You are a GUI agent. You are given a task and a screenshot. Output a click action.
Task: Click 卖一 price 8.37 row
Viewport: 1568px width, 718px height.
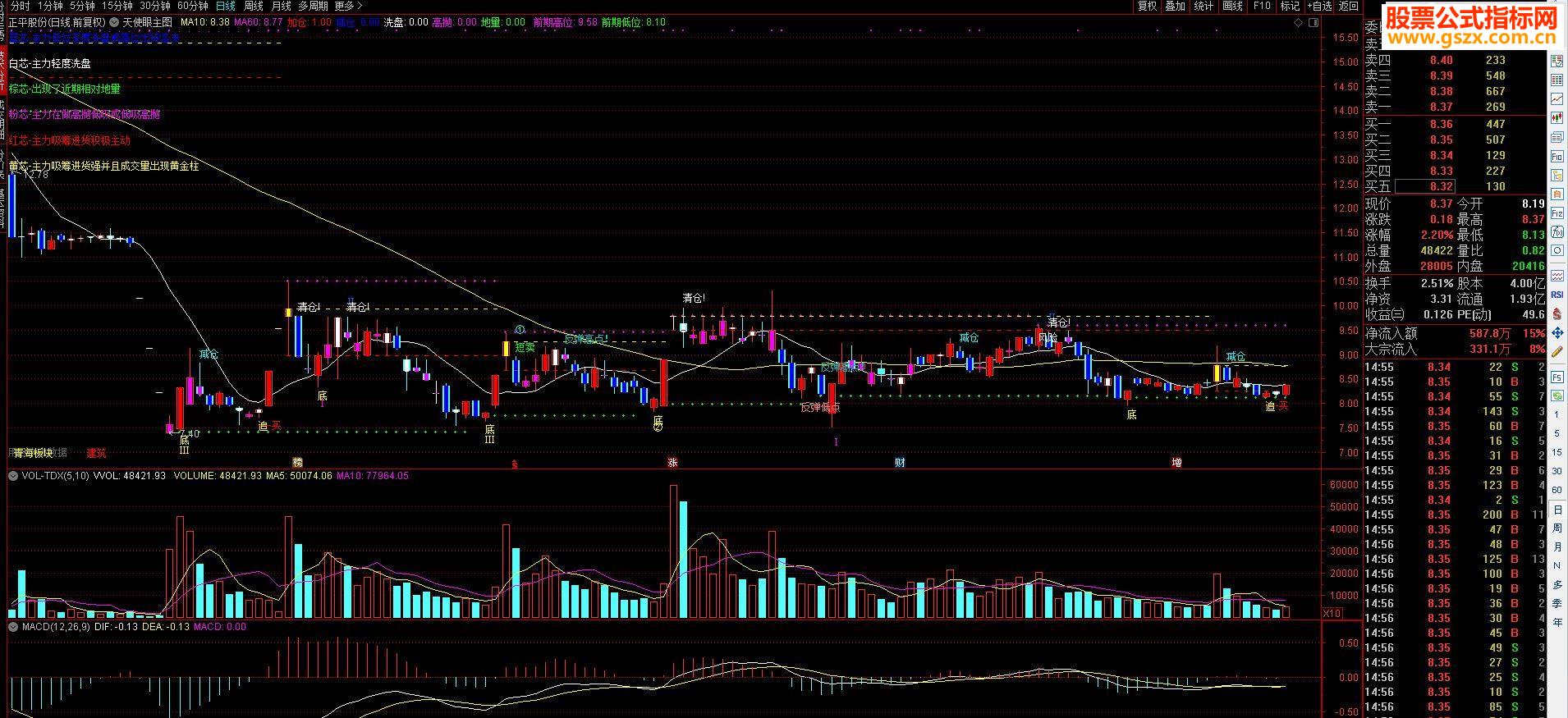[x=1455, y=107]
